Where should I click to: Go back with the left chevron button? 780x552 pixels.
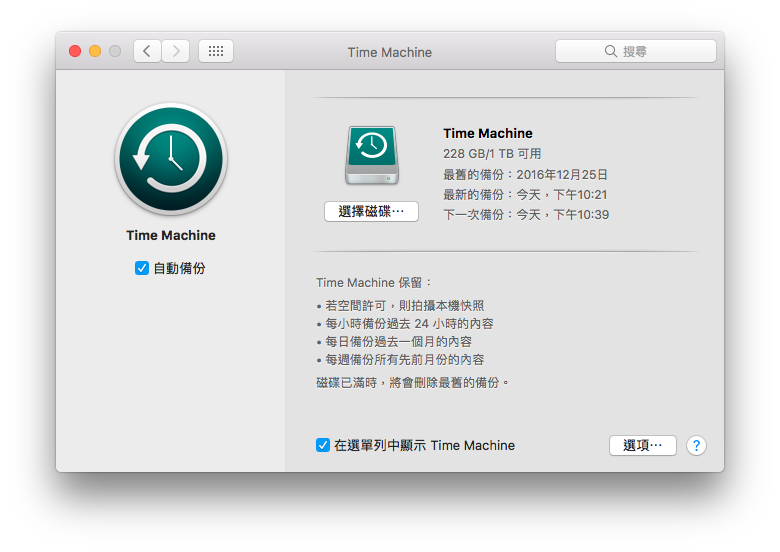(x=147, y=51)
